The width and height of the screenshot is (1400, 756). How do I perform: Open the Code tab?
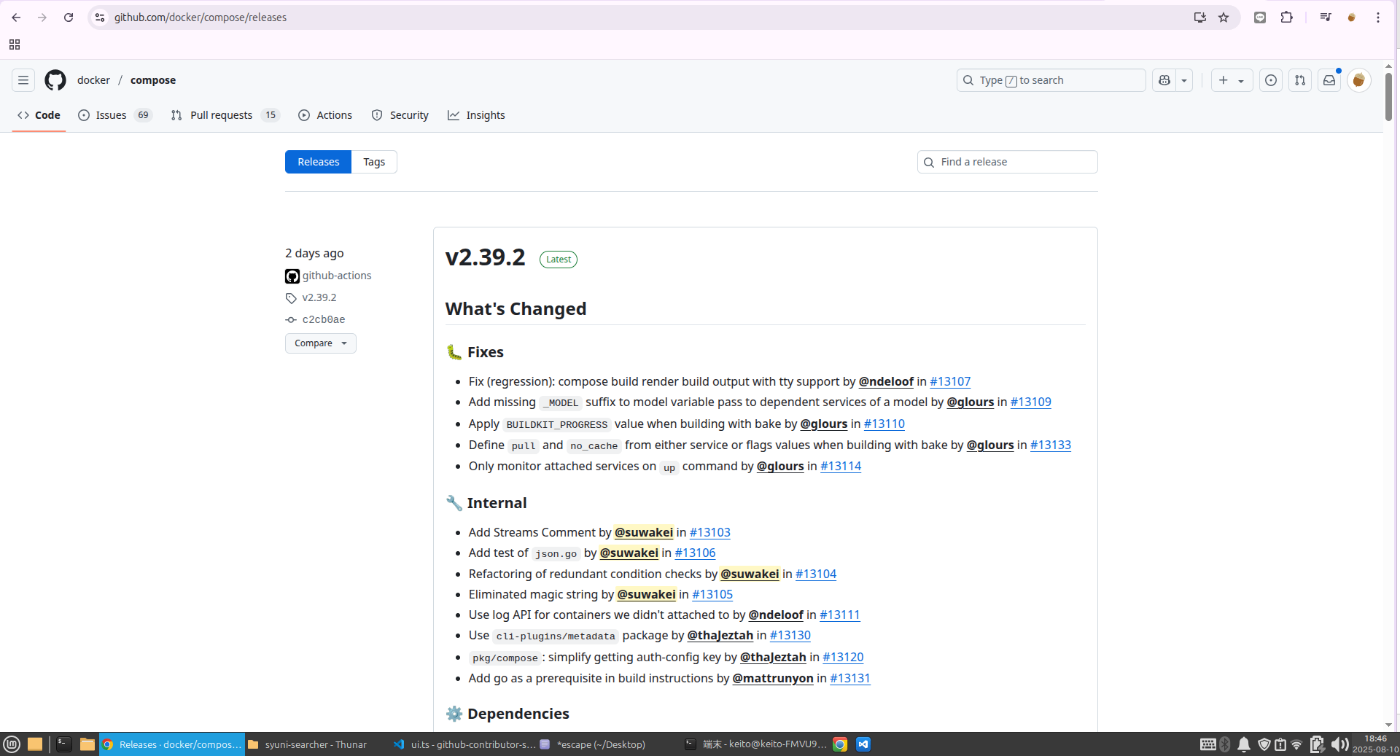point(39,115)
